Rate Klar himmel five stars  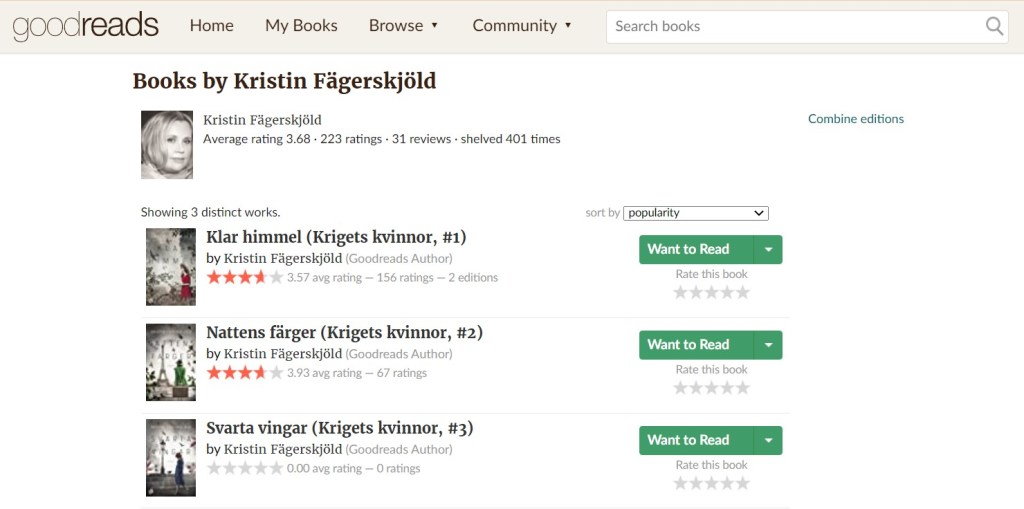pyautogui.click(x=742, y=292)
